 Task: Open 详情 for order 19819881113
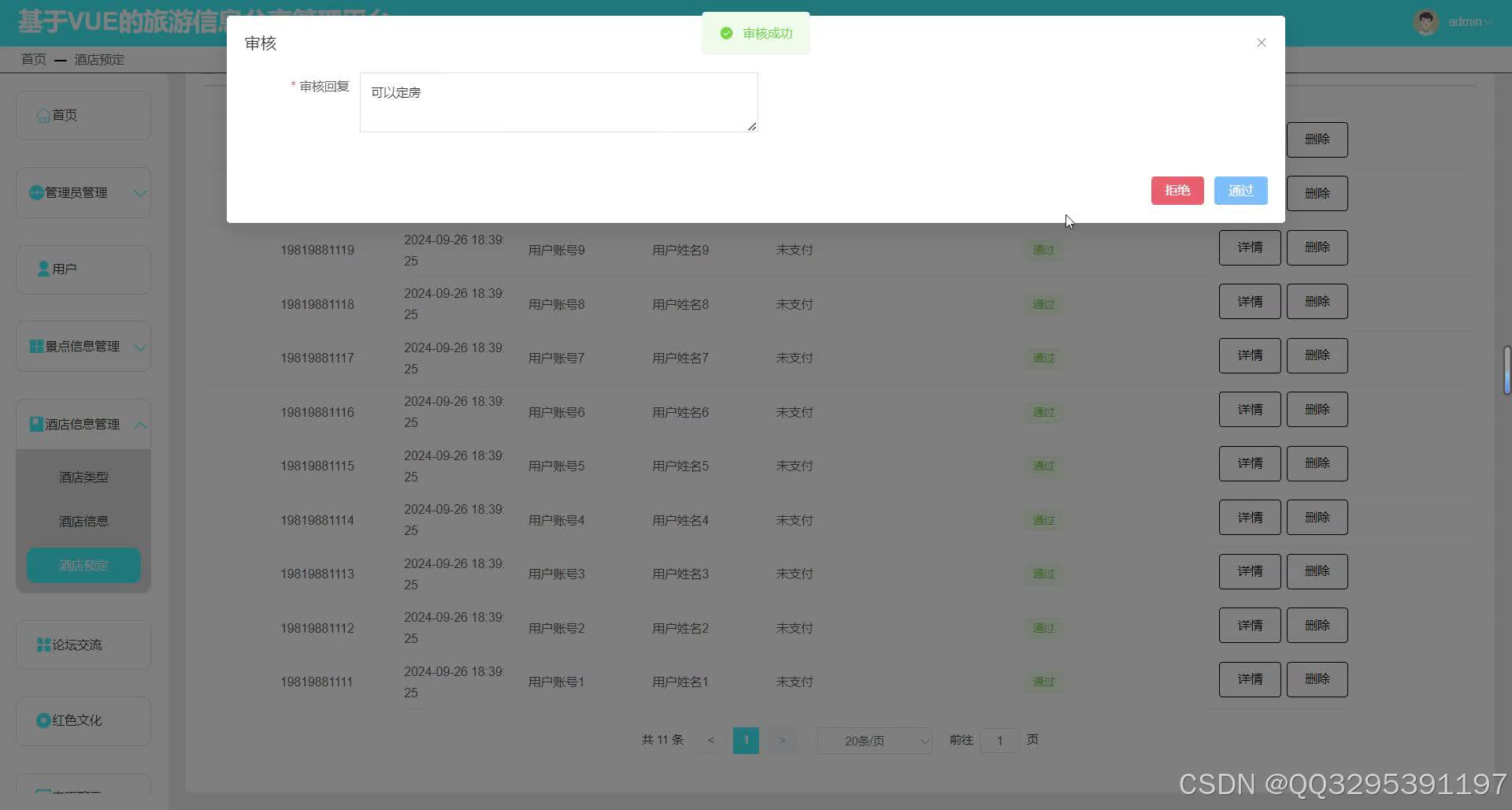click(x=1250, y=571)
